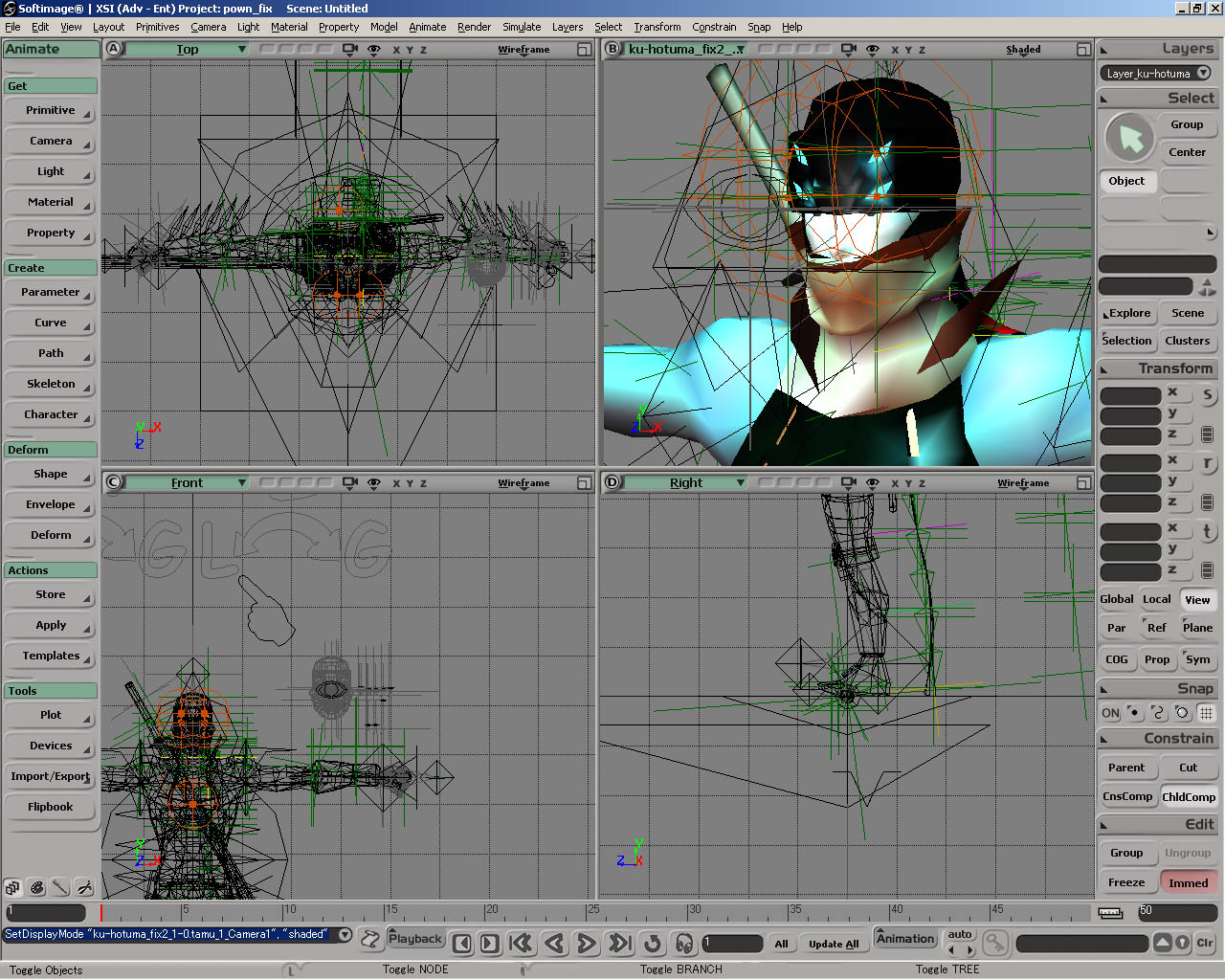Screen dimensions: 1225x980
Task: Click frame 25 on the timeline
Action: (588, 912)
